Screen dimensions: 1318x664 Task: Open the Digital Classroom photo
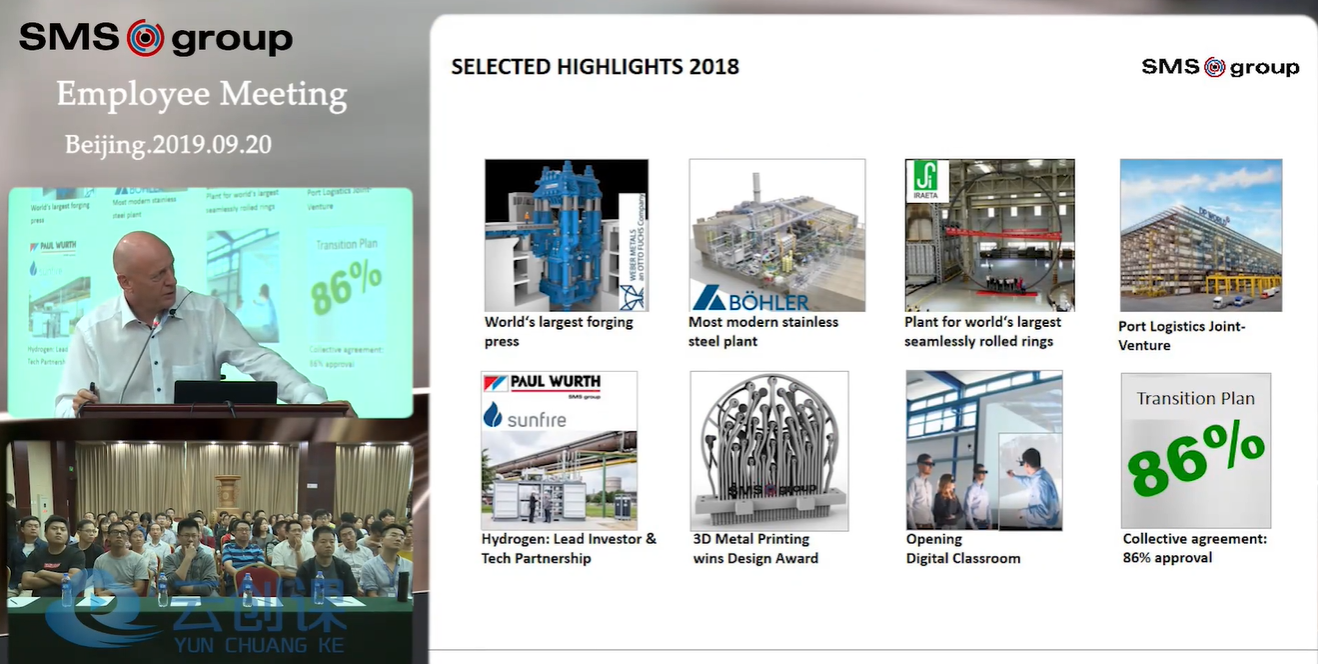click(984, 450)
